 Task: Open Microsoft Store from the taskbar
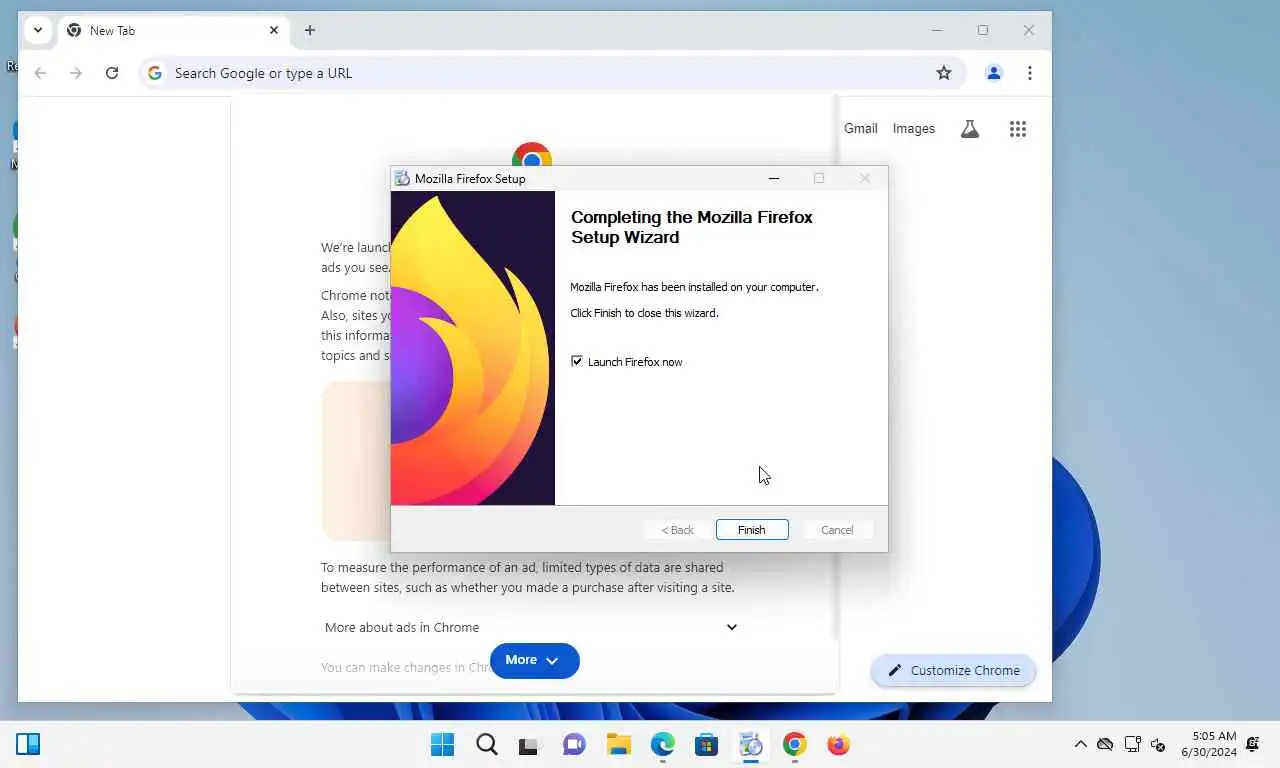point(707,745)
